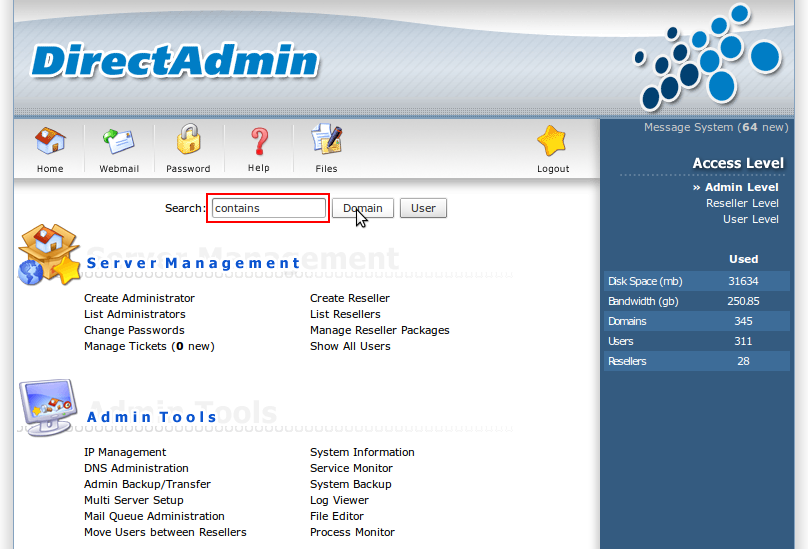Click the Admin Tools monitor icon

(48, 407)
